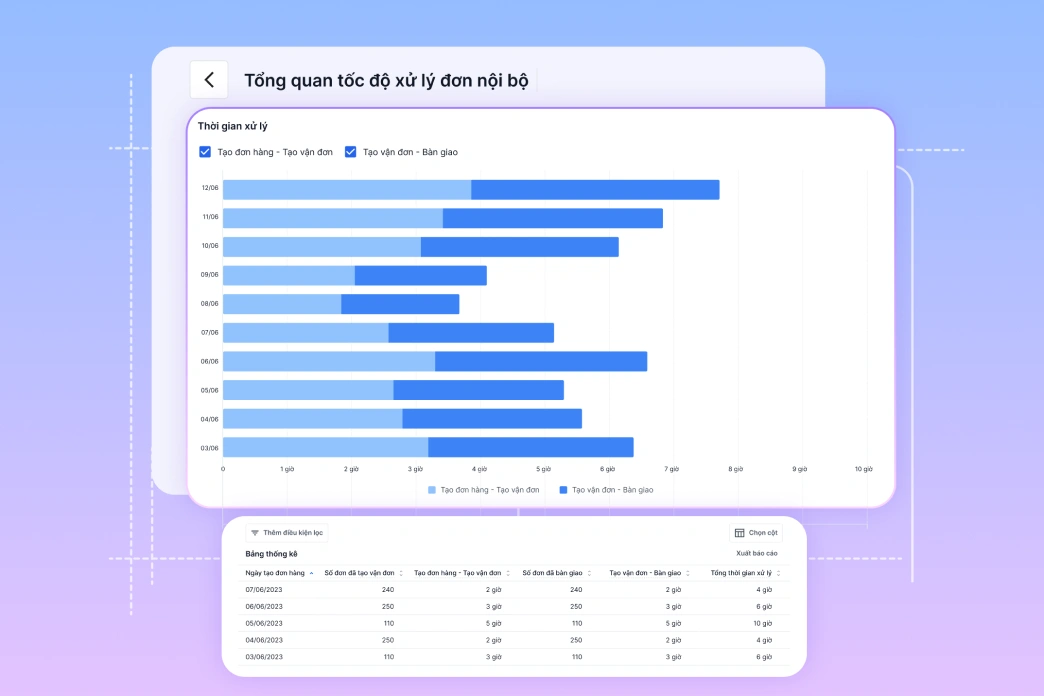1044x696 pixels.
Task: Uncheck the Tạo đơn hàng - Tạo vận đơn checkbox
Action: [x=205, y=152]
